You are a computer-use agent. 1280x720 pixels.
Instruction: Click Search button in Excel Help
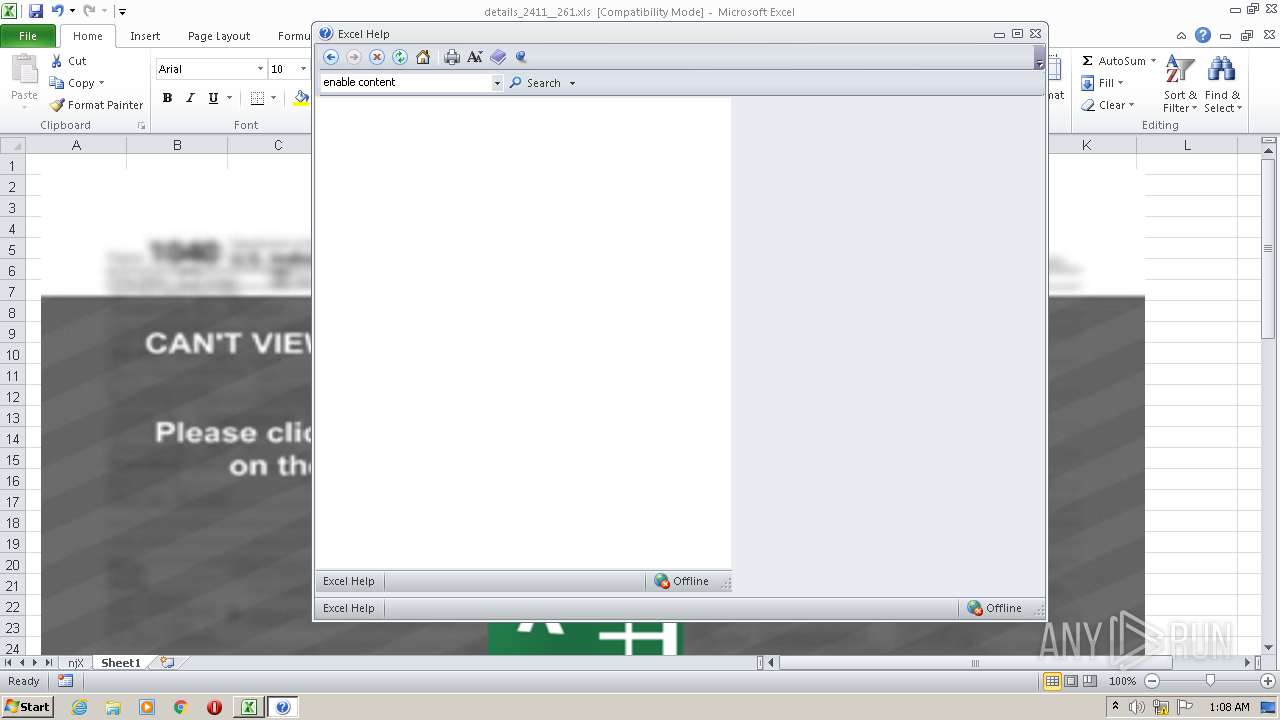point(536,83)
